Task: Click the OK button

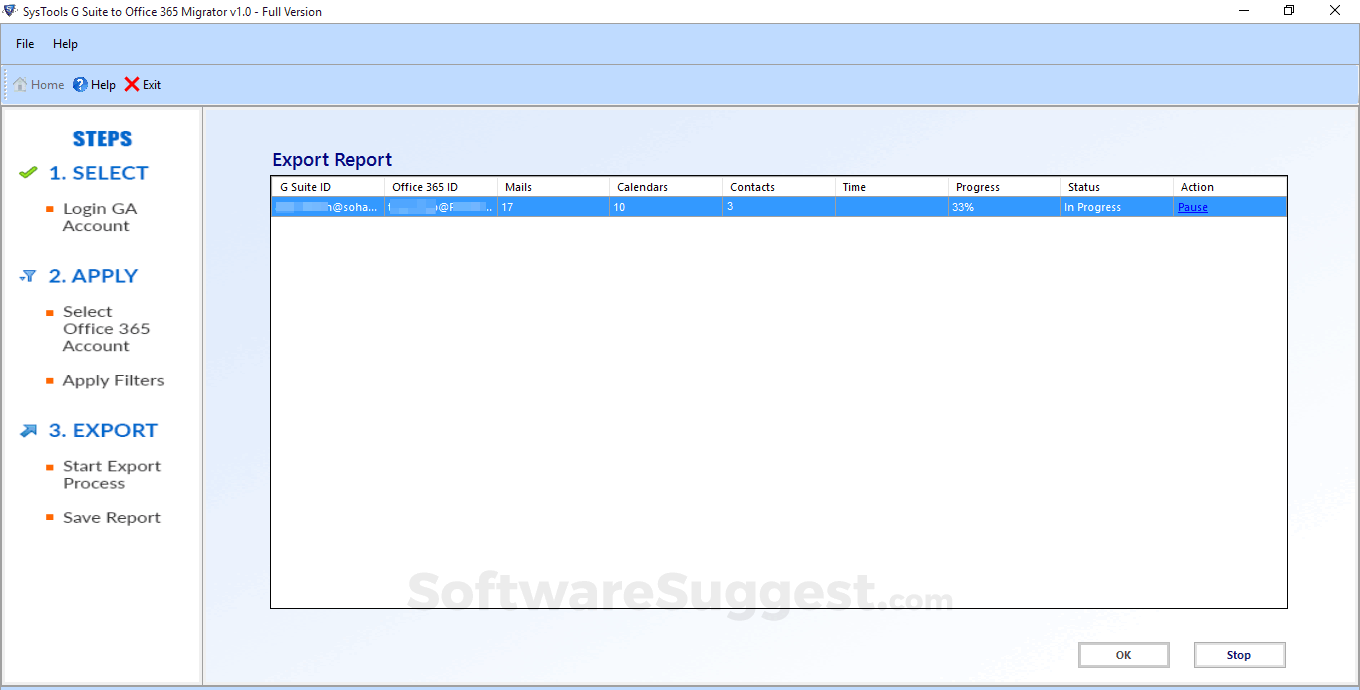Action: (1124, 655)
